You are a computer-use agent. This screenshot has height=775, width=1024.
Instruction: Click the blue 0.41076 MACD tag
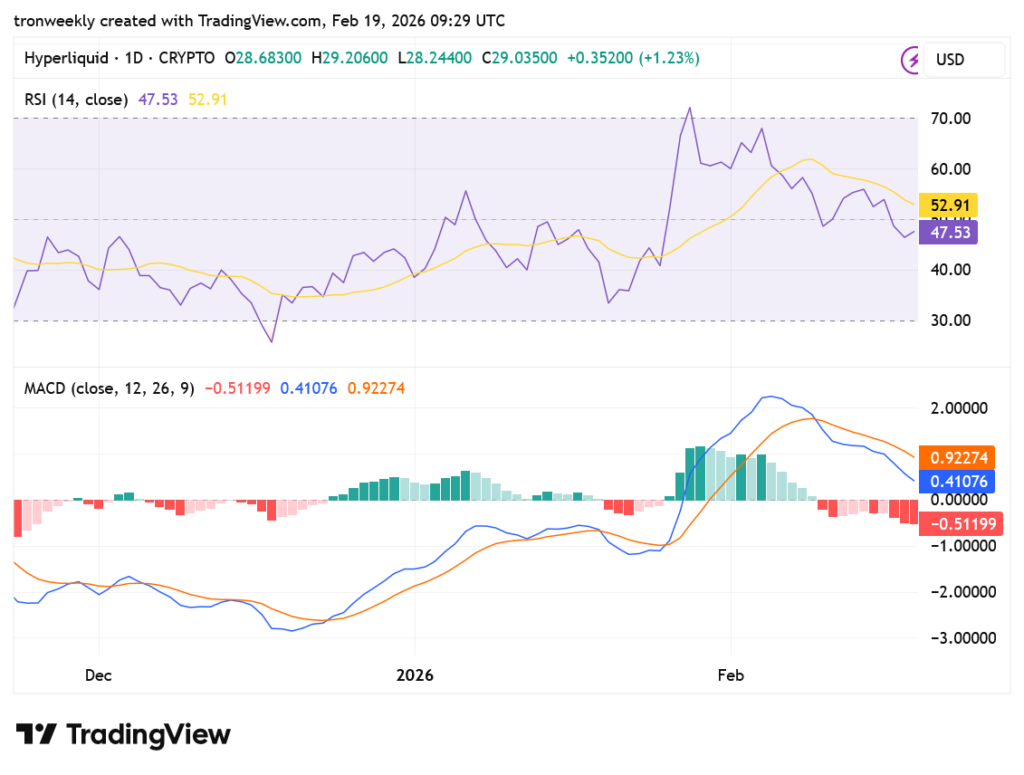tap(957, 482)
